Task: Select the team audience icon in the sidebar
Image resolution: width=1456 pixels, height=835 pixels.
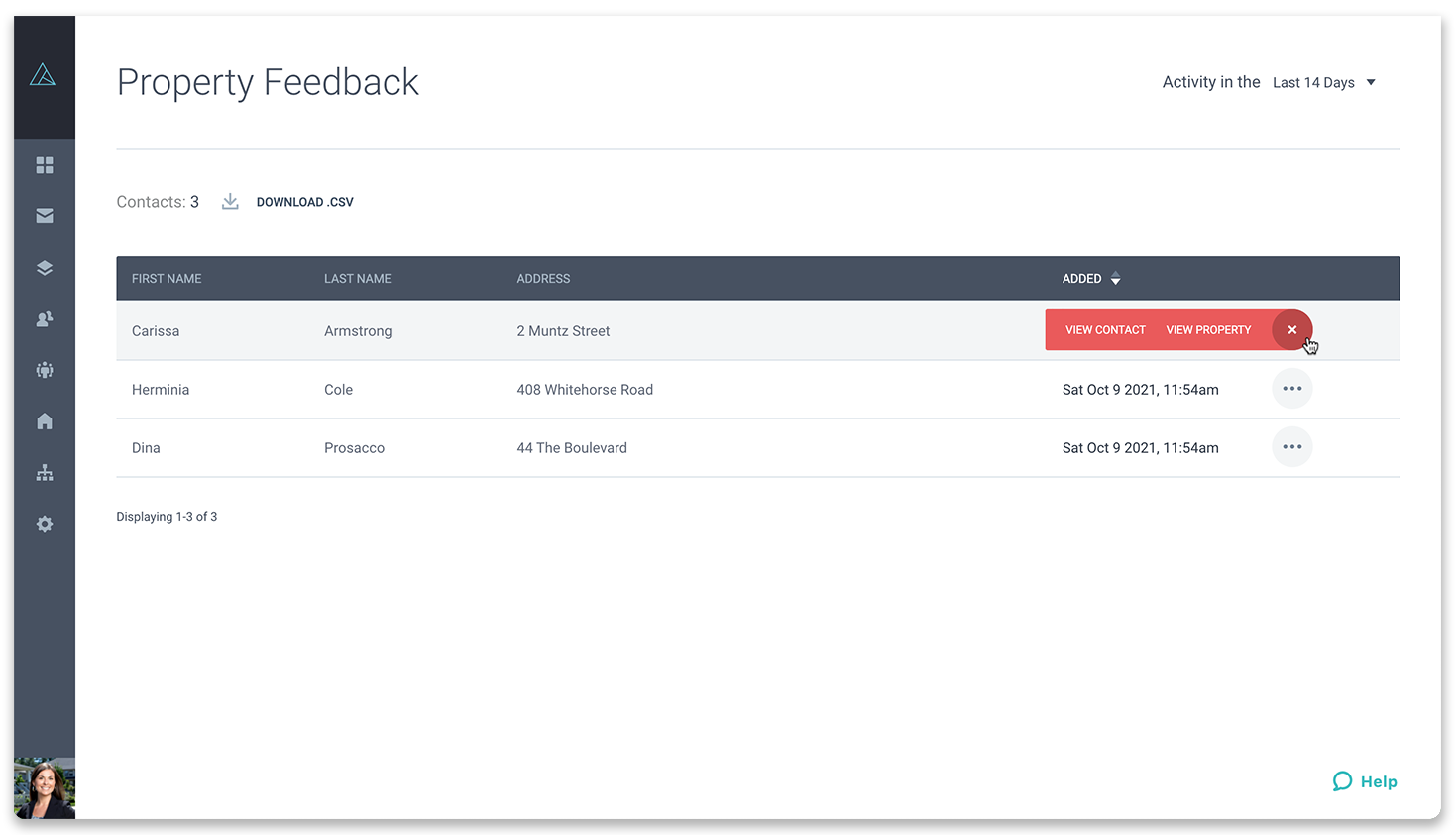Action: tap(45, 370)
